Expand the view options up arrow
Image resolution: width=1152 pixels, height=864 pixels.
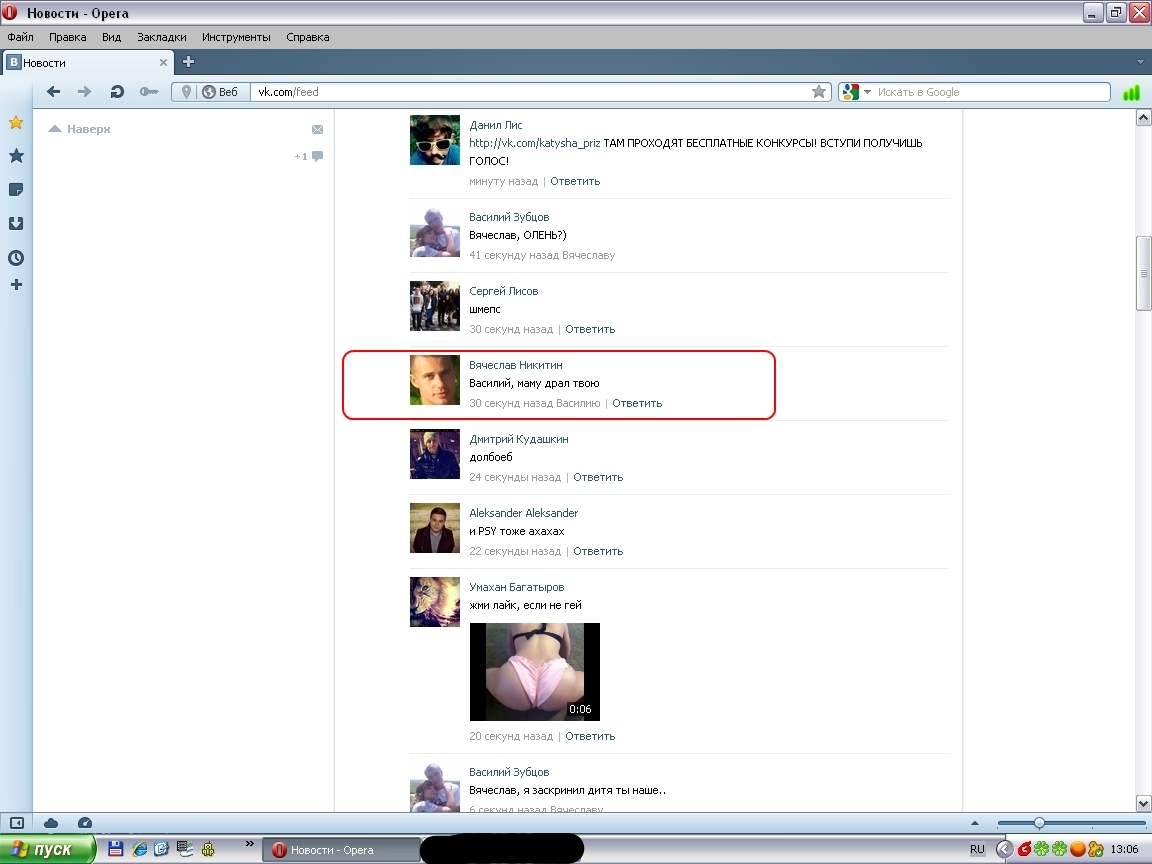[x=975, y=823]
